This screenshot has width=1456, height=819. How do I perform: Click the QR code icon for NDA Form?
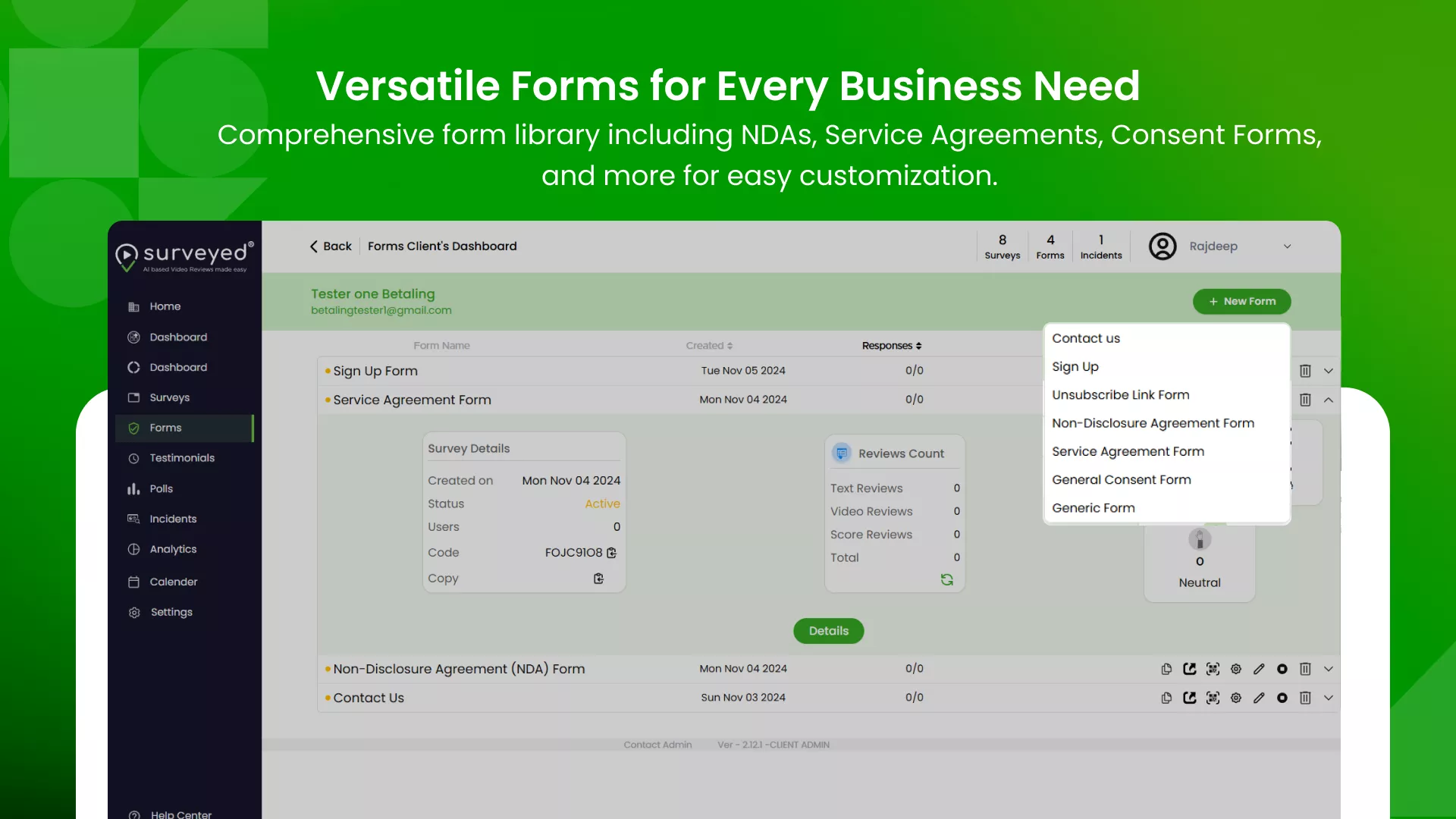click(x=1213, y=669)
